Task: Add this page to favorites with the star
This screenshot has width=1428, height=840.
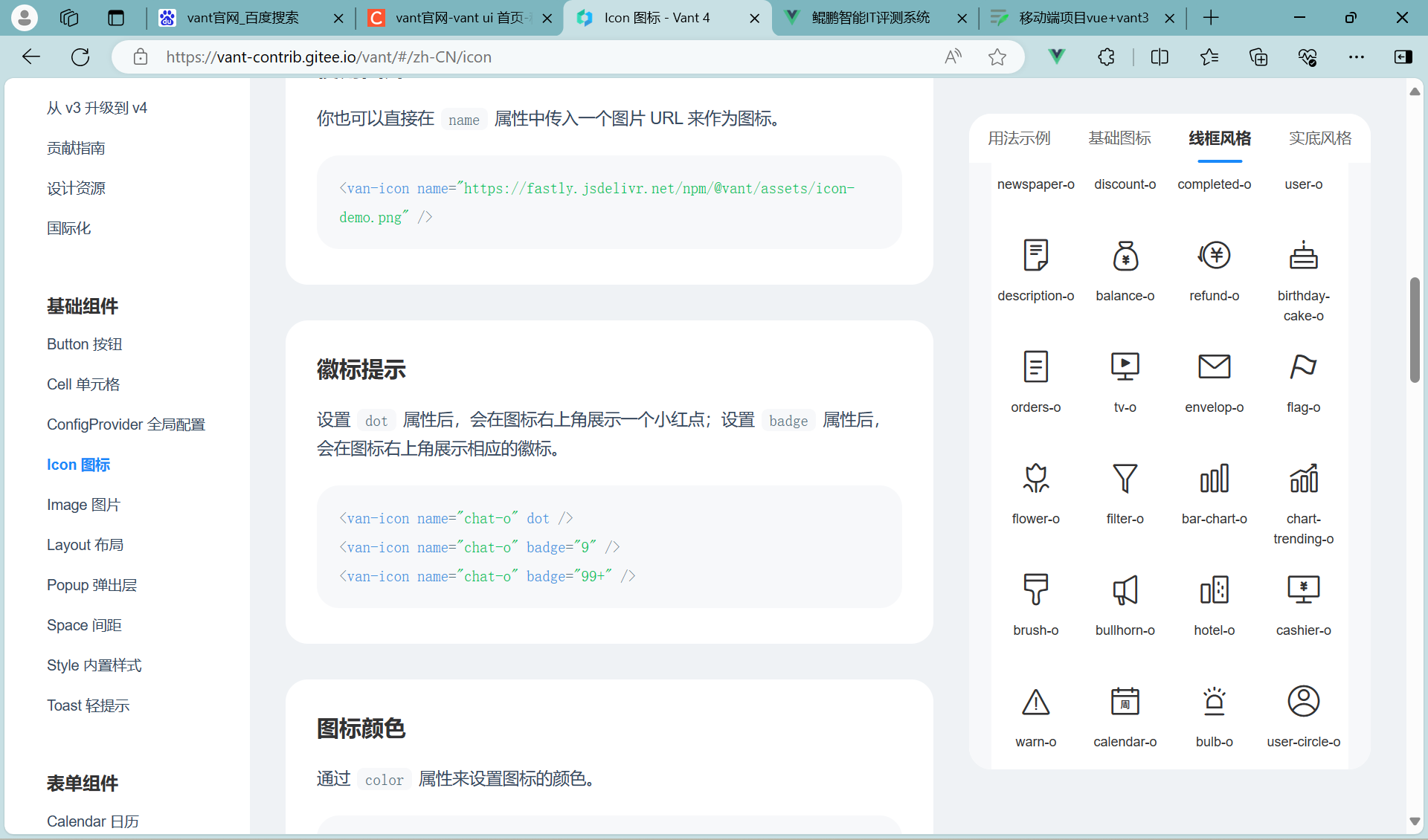Action: (997, 56)
